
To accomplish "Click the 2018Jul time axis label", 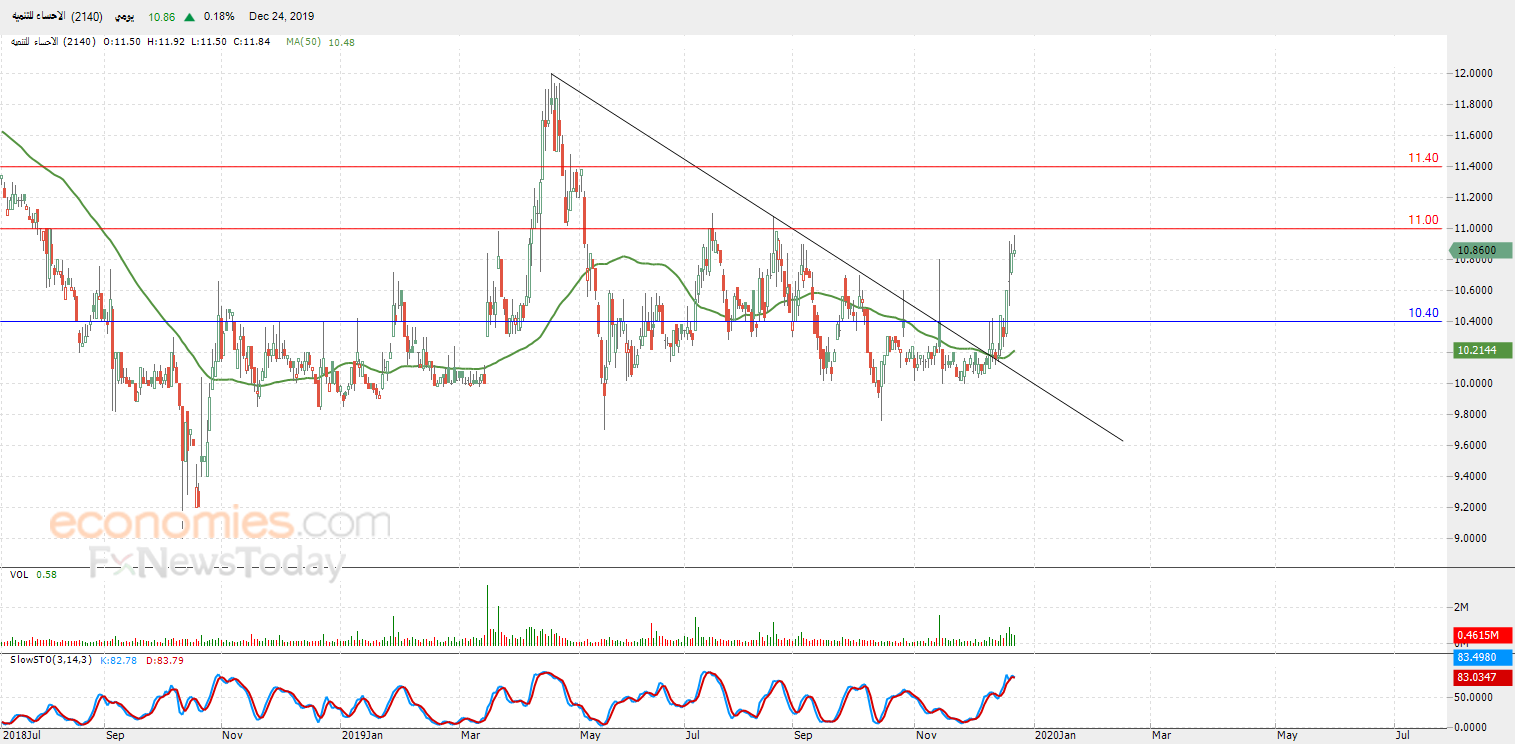I will pyautogui.click(x=22, y=735).
